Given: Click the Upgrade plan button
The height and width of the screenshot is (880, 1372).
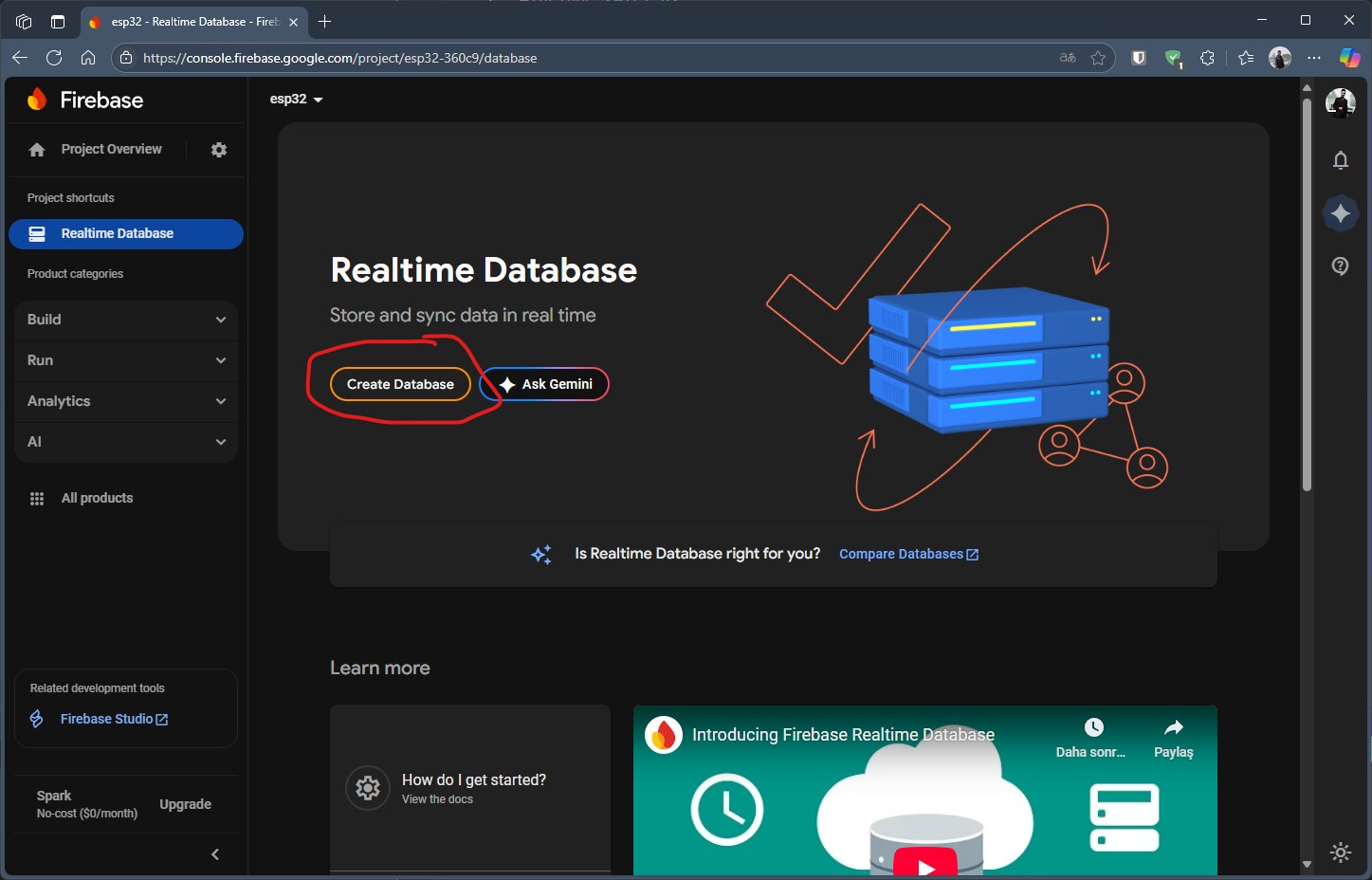Looking at the screenshot, I should click(185, 804).
